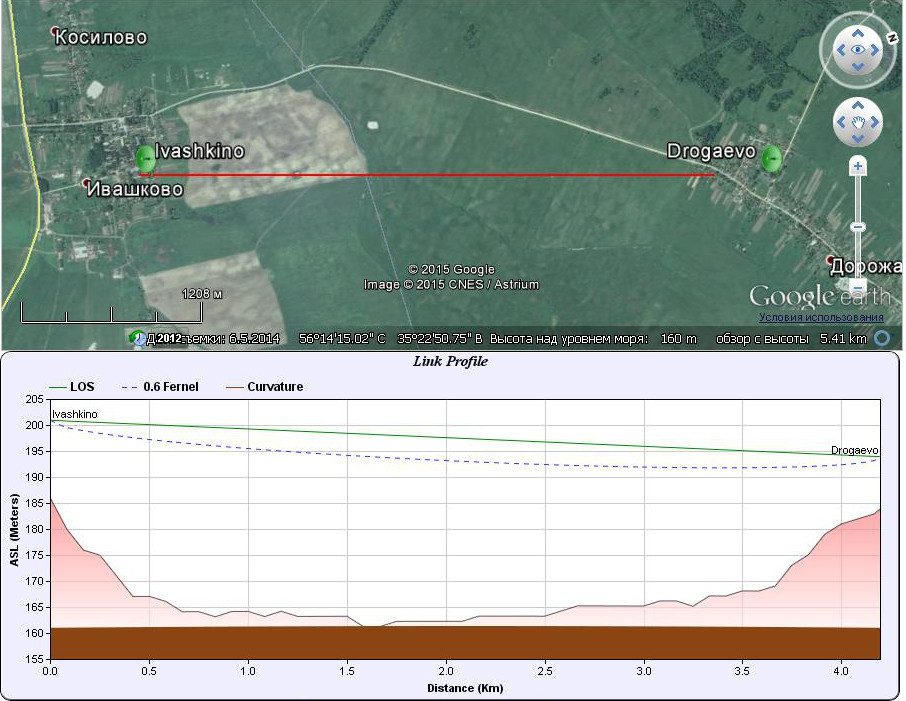The height and width of the screenshot is (701, 906).
Task: Click the Дорожа place label
Action: coord(866,266)
